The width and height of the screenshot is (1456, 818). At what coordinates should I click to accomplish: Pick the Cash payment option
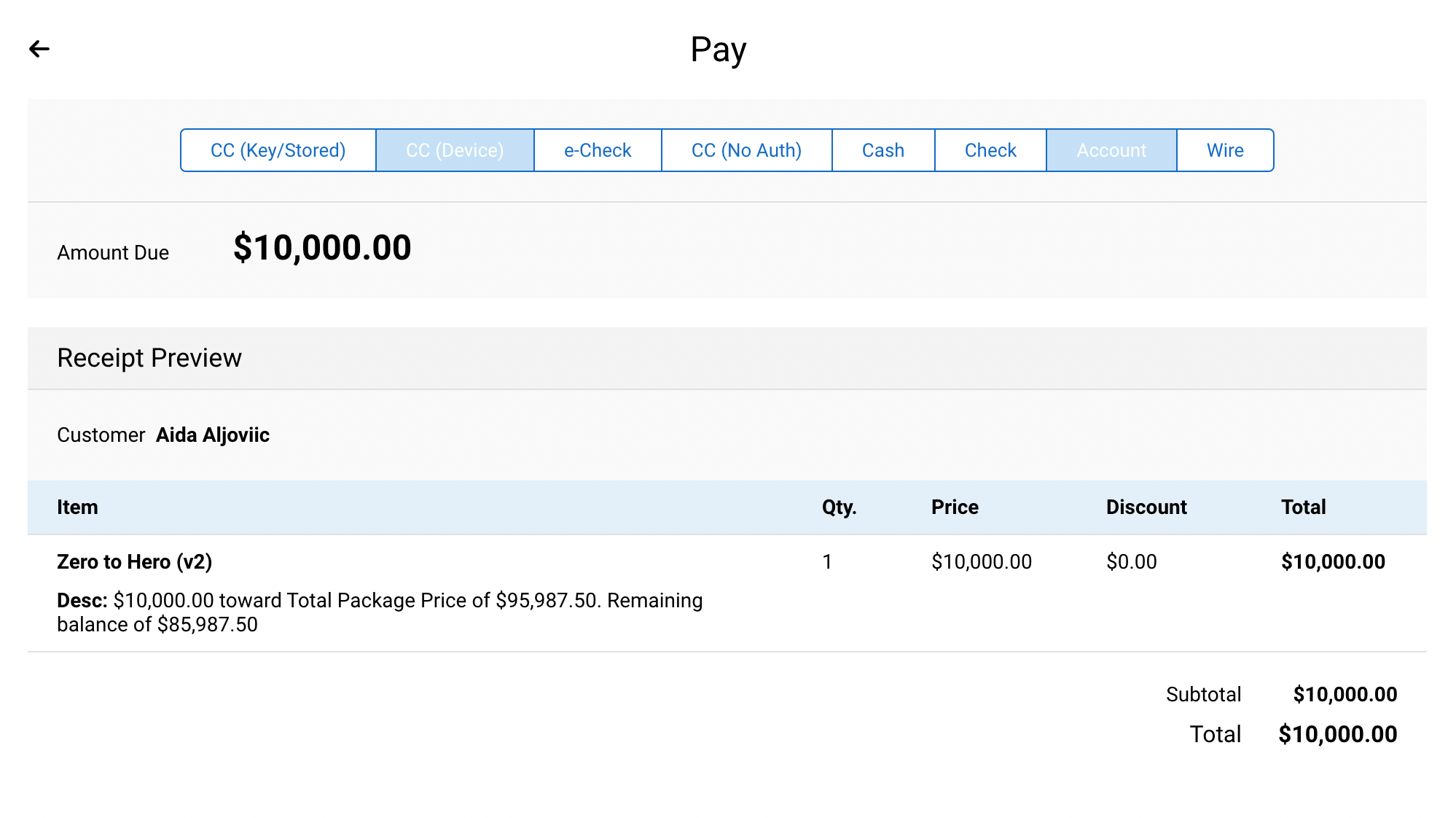[883, 150]
